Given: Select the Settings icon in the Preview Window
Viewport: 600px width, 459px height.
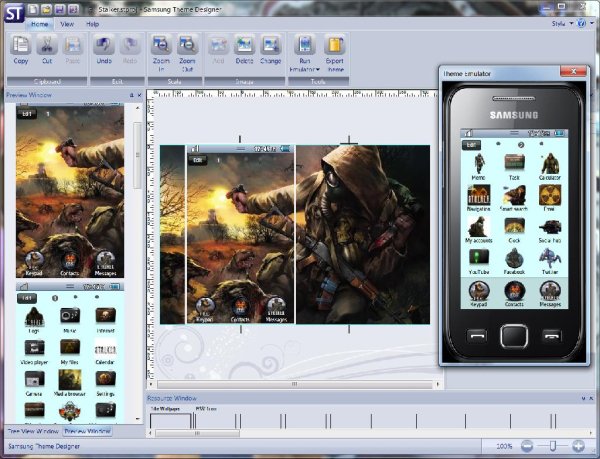Looking at the screenshot, I should tap(105, 379).
